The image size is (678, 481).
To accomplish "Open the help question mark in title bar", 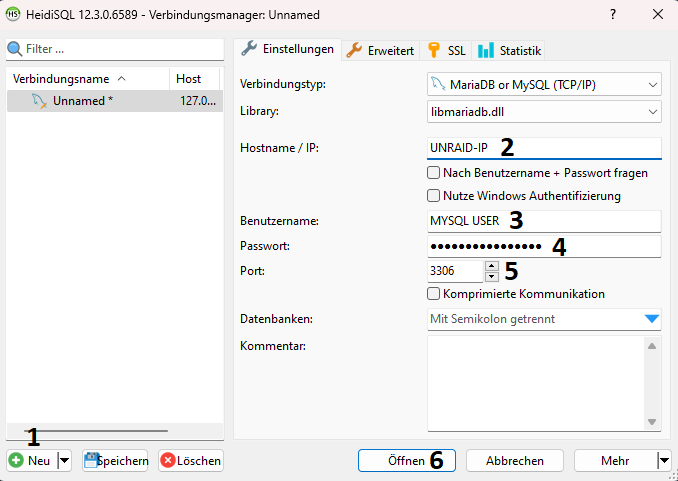I will click(613, 14).
